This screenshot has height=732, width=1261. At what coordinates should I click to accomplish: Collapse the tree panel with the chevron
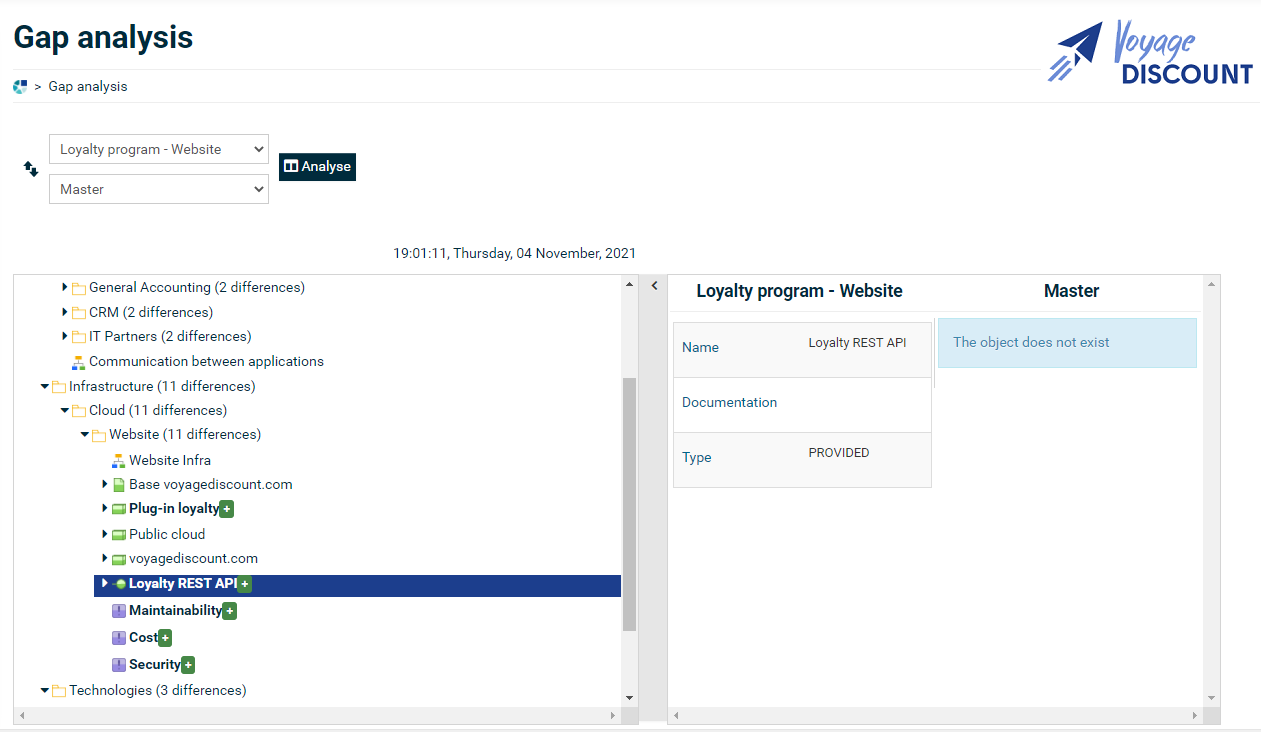pyautogui.click(x=654, y=286)
